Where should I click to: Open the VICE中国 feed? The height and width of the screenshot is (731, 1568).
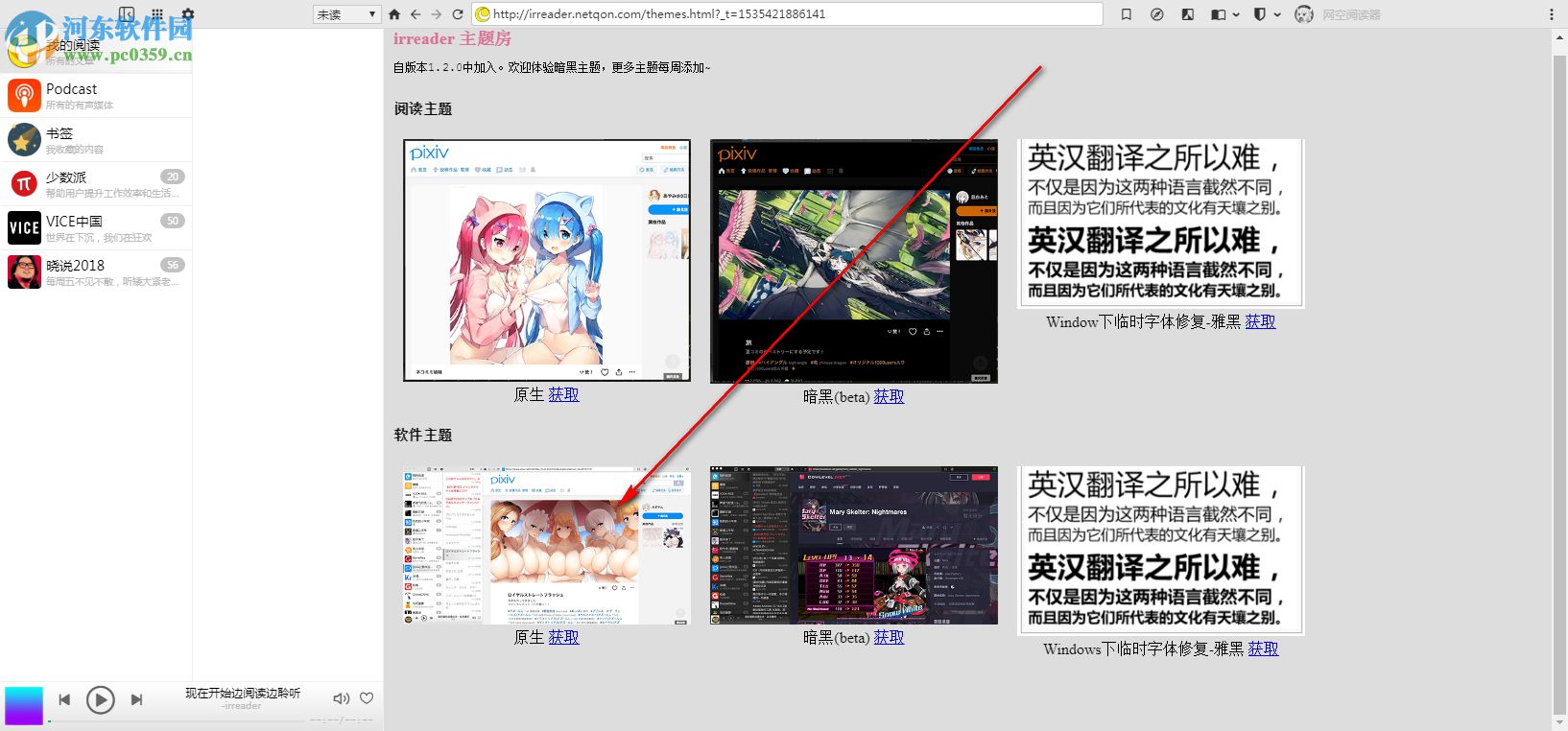click(96, 228)
